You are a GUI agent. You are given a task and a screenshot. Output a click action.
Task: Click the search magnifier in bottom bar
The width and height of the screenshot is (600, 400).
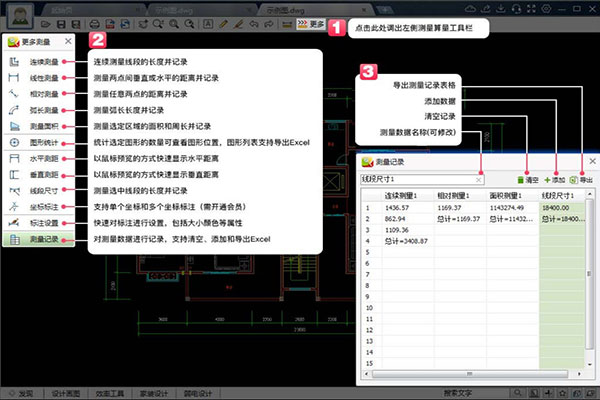click(518, 393)
